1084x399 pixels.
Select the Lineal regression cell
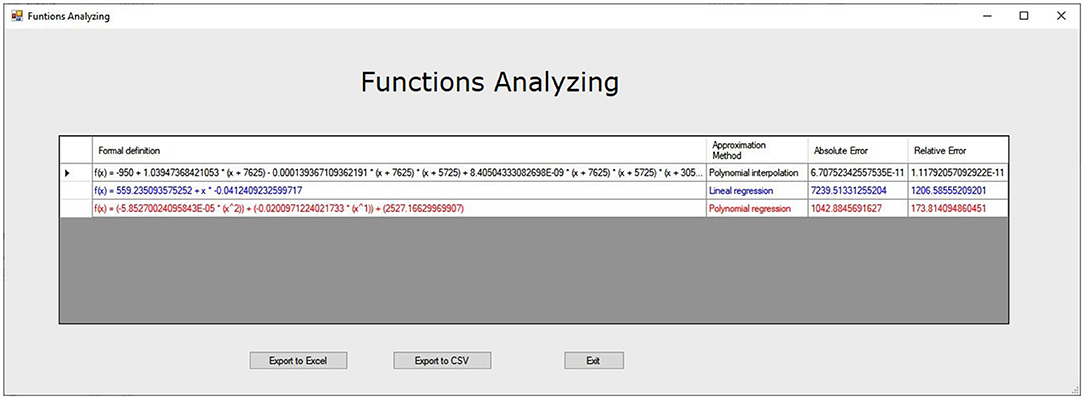pyautogui.click(x=757, y=190)
